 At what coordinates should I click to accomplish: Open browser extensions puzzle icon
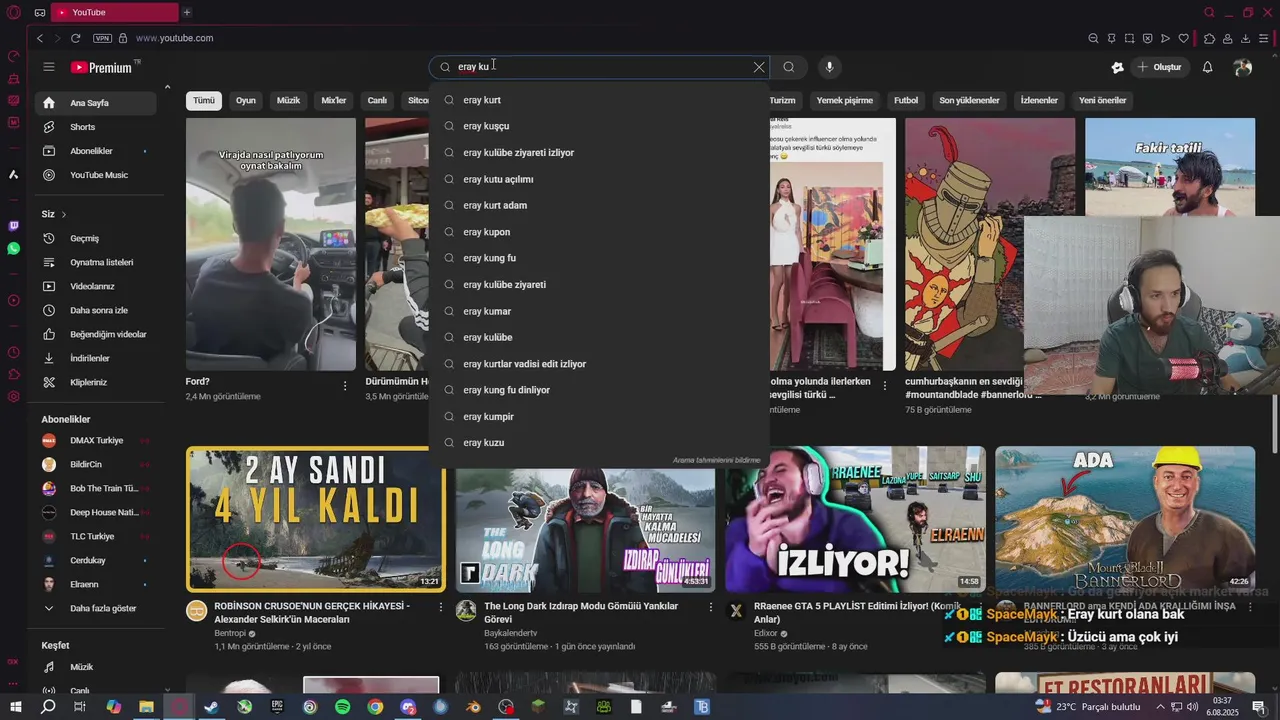tap(1209, 38)
